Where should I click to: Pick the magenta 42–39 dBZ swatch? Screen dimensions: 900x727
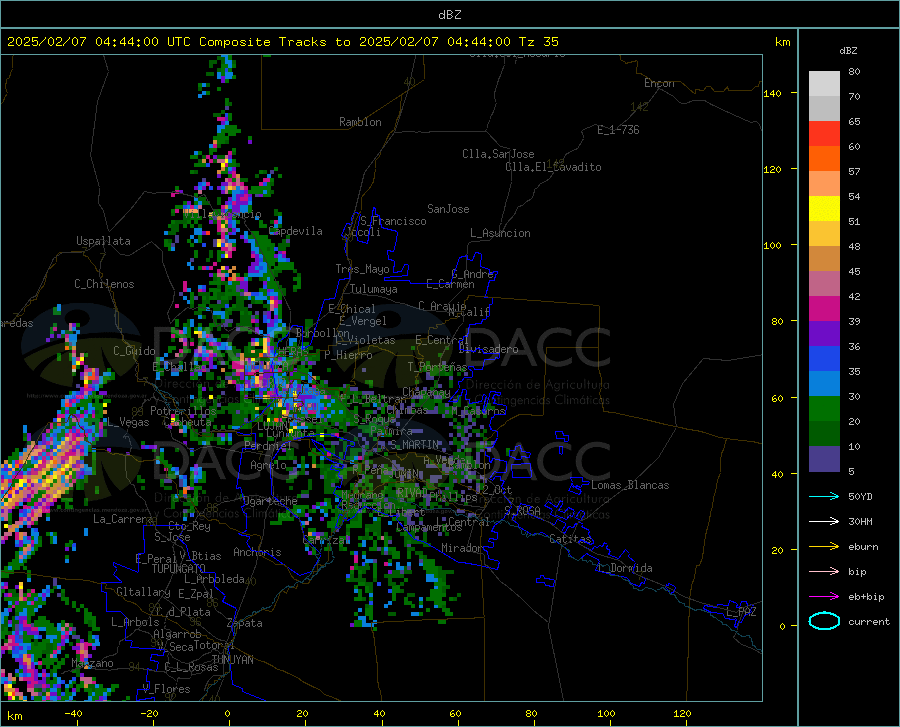click(x=824, y=309)
